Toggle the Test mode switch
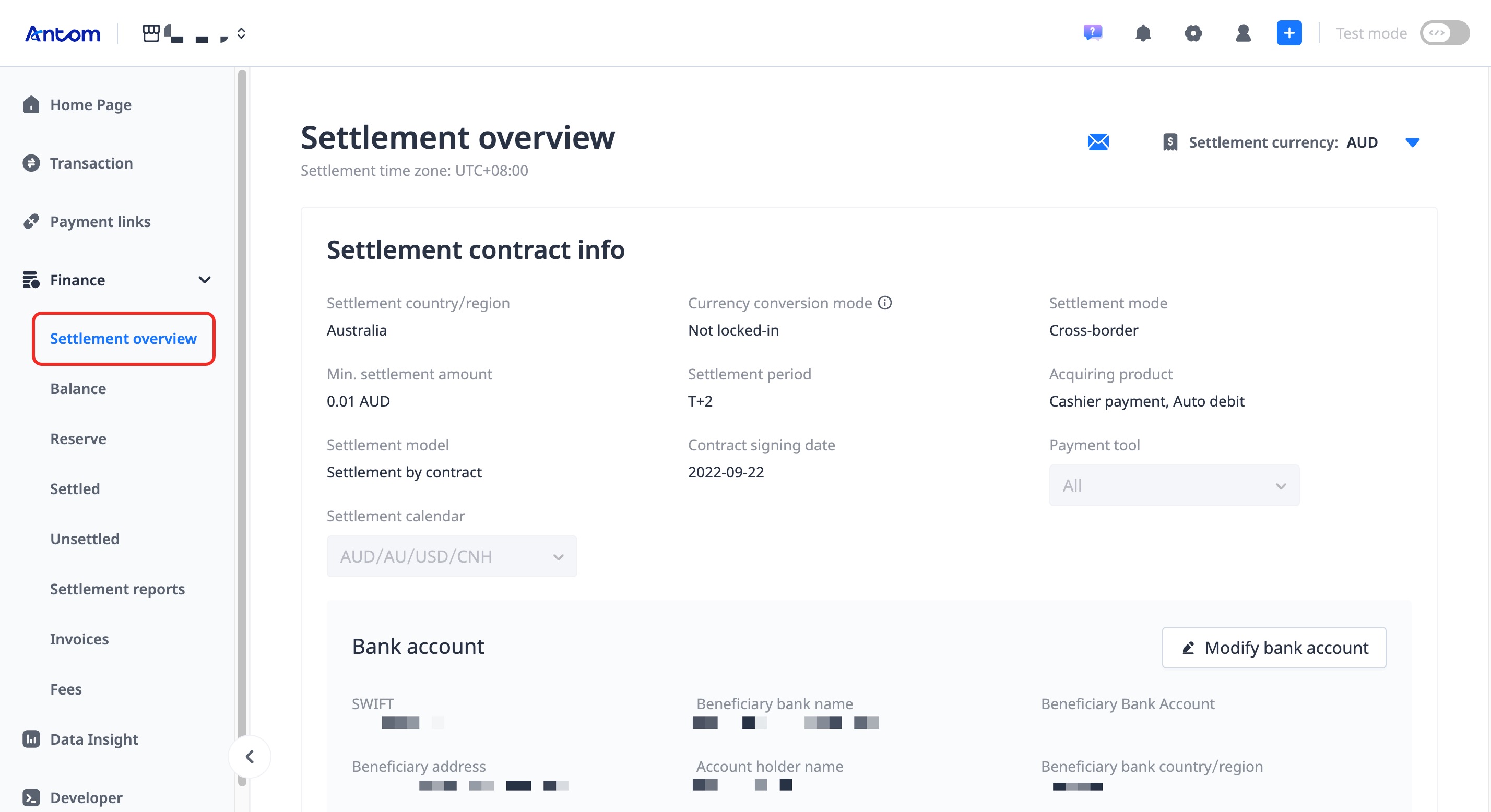 pos(1444,33)
